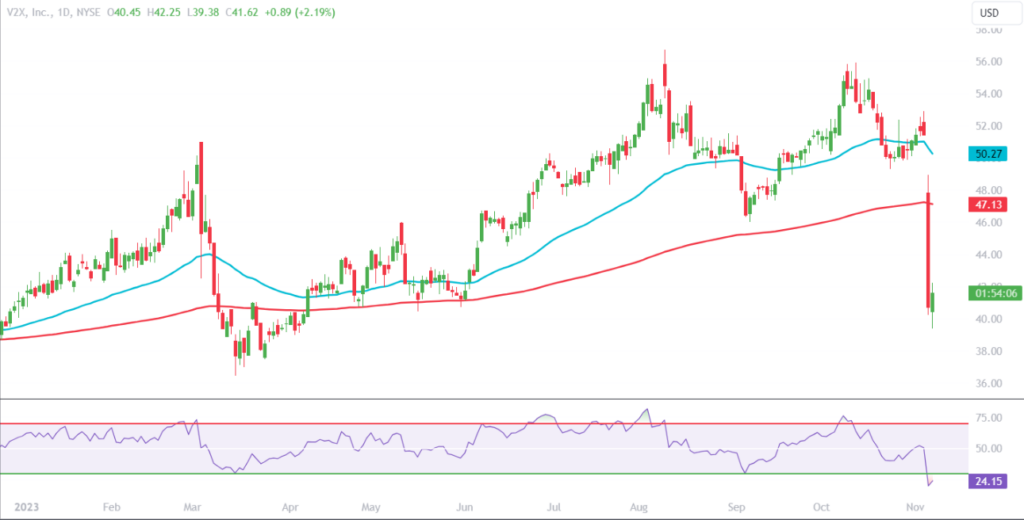
Task: Click the large red November crash candle
Action: coord(928,250)
